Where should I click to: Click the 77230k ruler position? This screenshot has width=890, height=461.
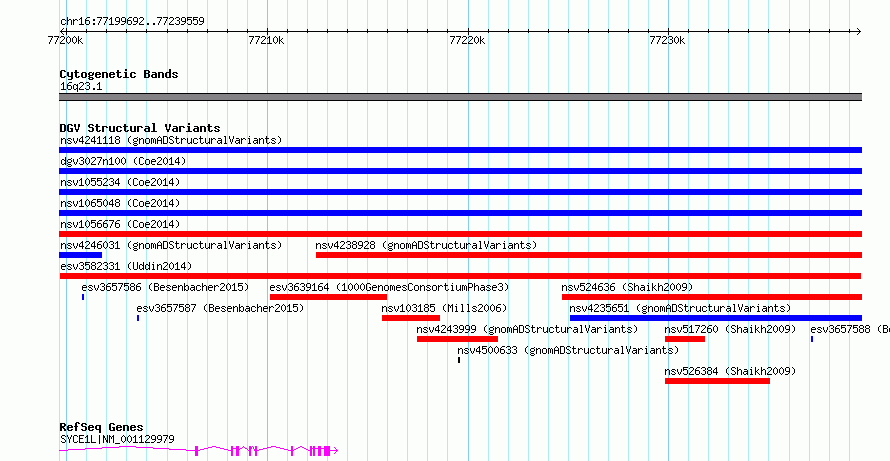pyautogui.click(x=668, y=41)
